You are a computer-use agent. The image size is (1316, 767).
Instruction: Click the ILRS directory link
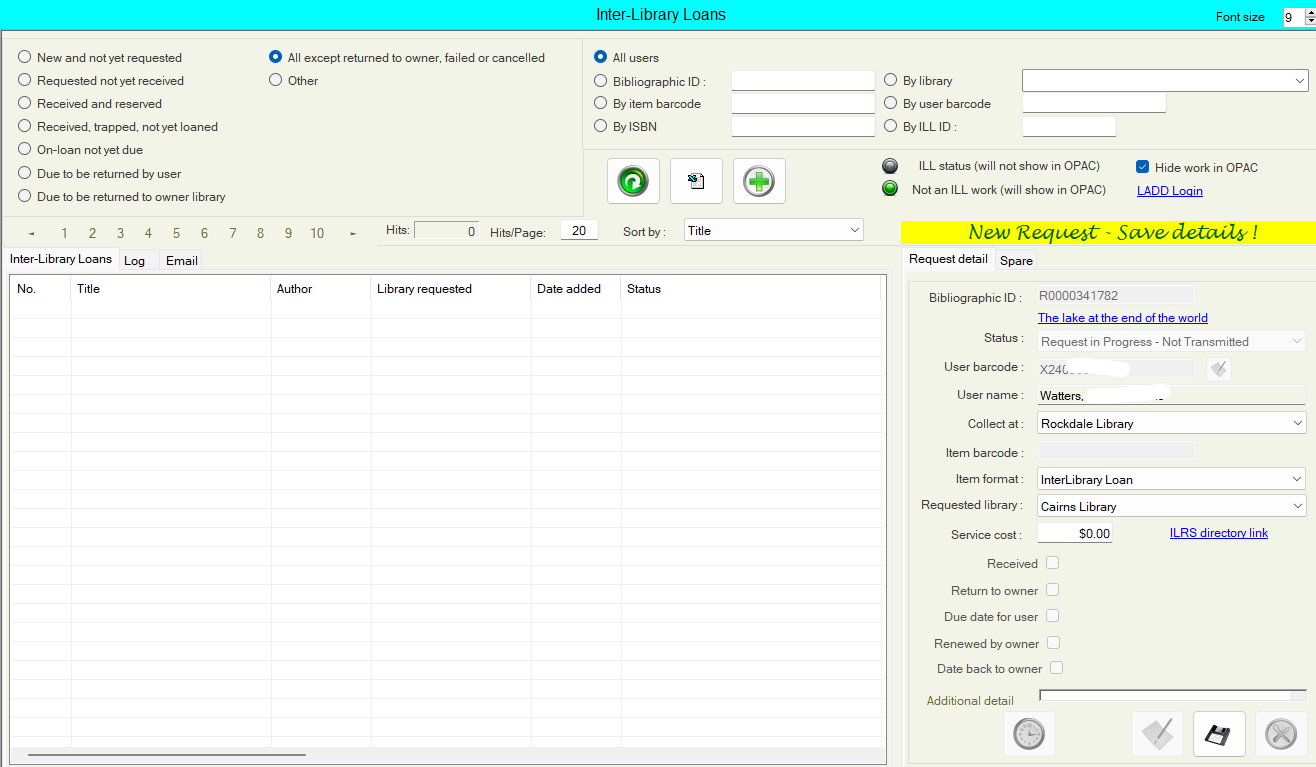tap(1218, 533)
